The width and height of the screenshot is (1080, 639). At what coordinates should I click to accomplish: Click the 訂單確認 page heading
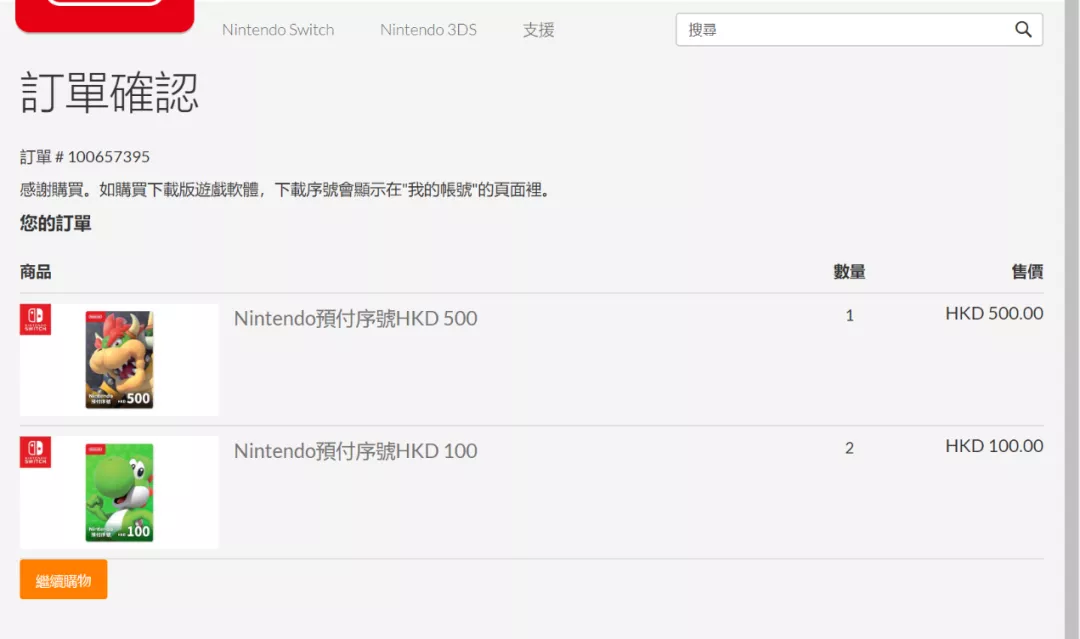coord(110,92)
